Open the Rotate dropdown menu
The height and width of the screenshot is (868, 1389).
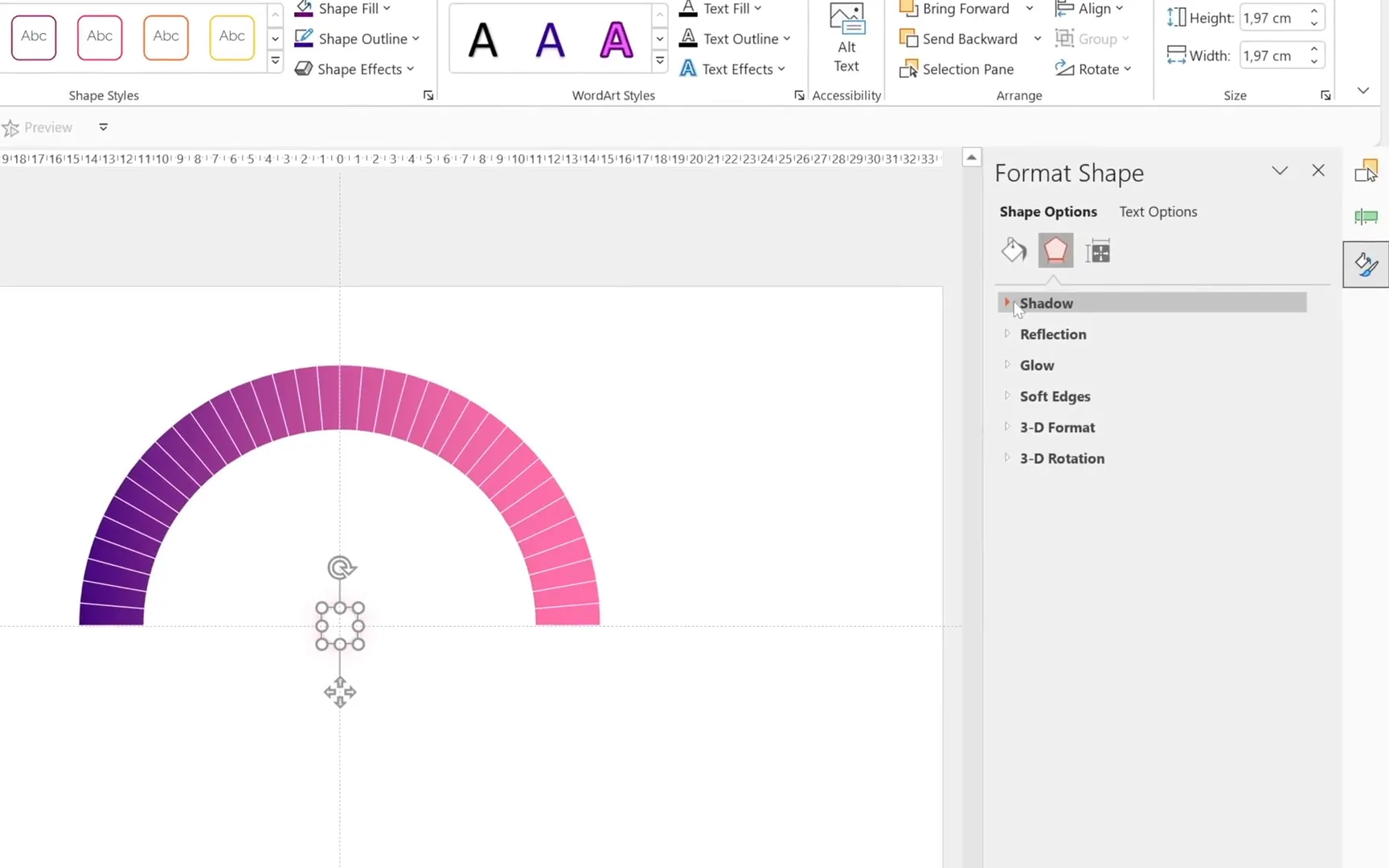[1093, 69]
